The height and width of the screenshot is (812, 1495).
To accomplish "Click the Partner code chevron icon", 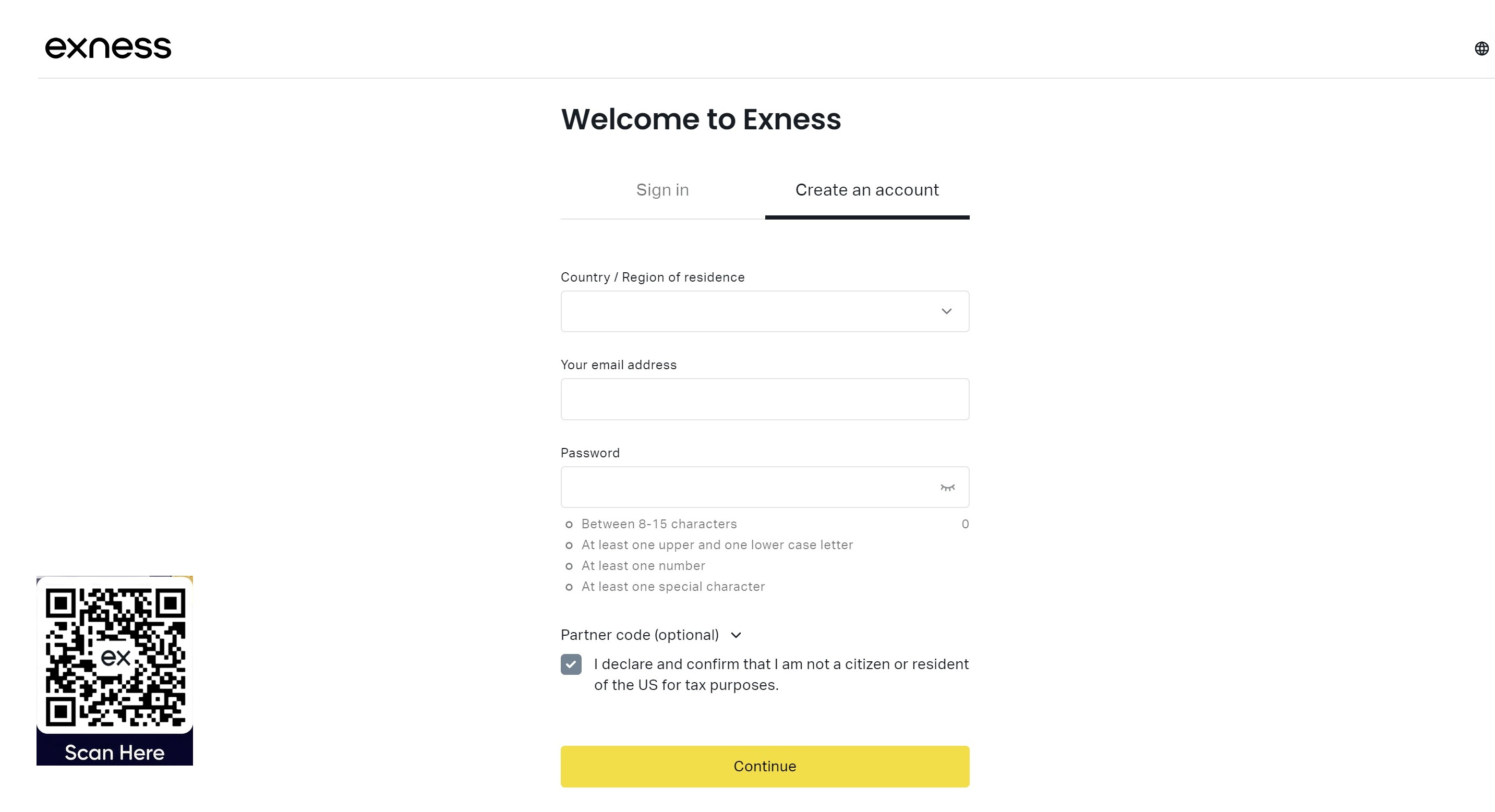I will pos(736,636).
